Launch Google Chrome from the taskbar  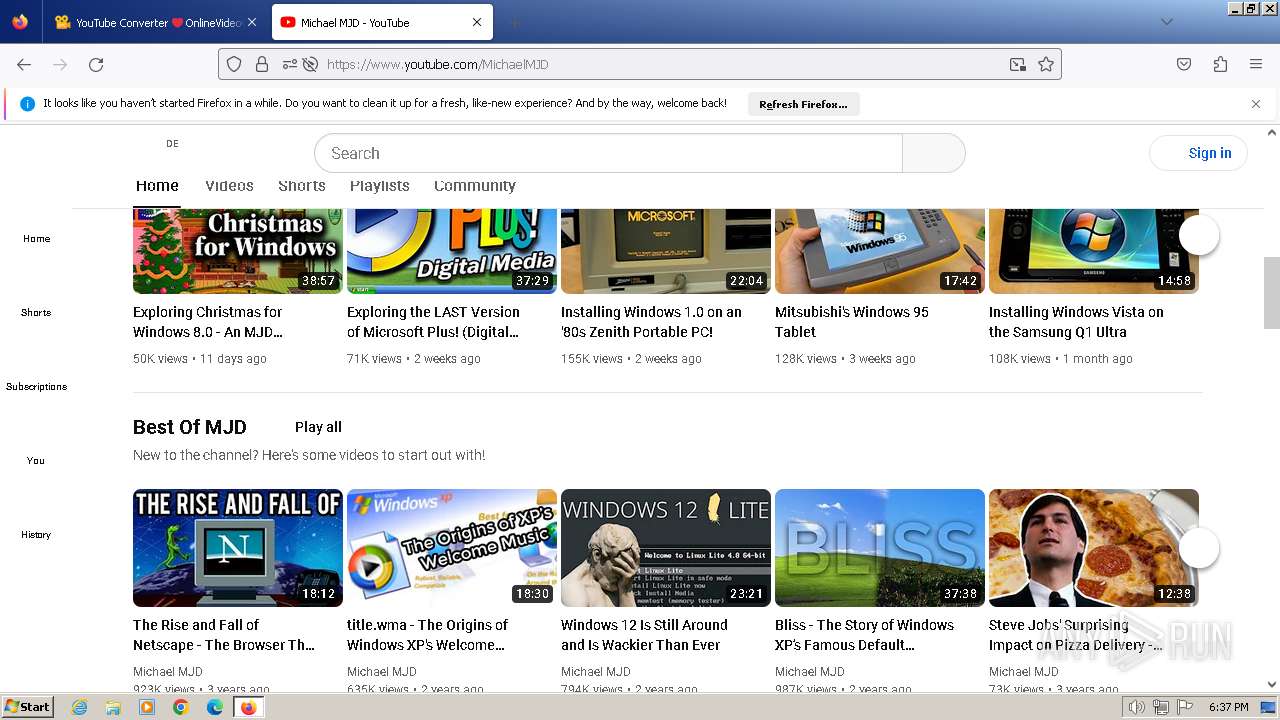pyautogui.click(x=181, y=707)
